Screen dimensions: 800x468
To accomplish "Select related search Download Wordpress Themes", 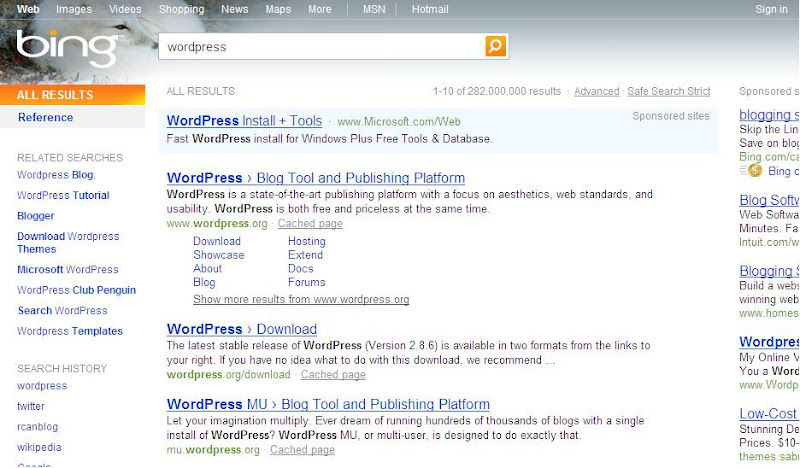I will tap(68, 243).
